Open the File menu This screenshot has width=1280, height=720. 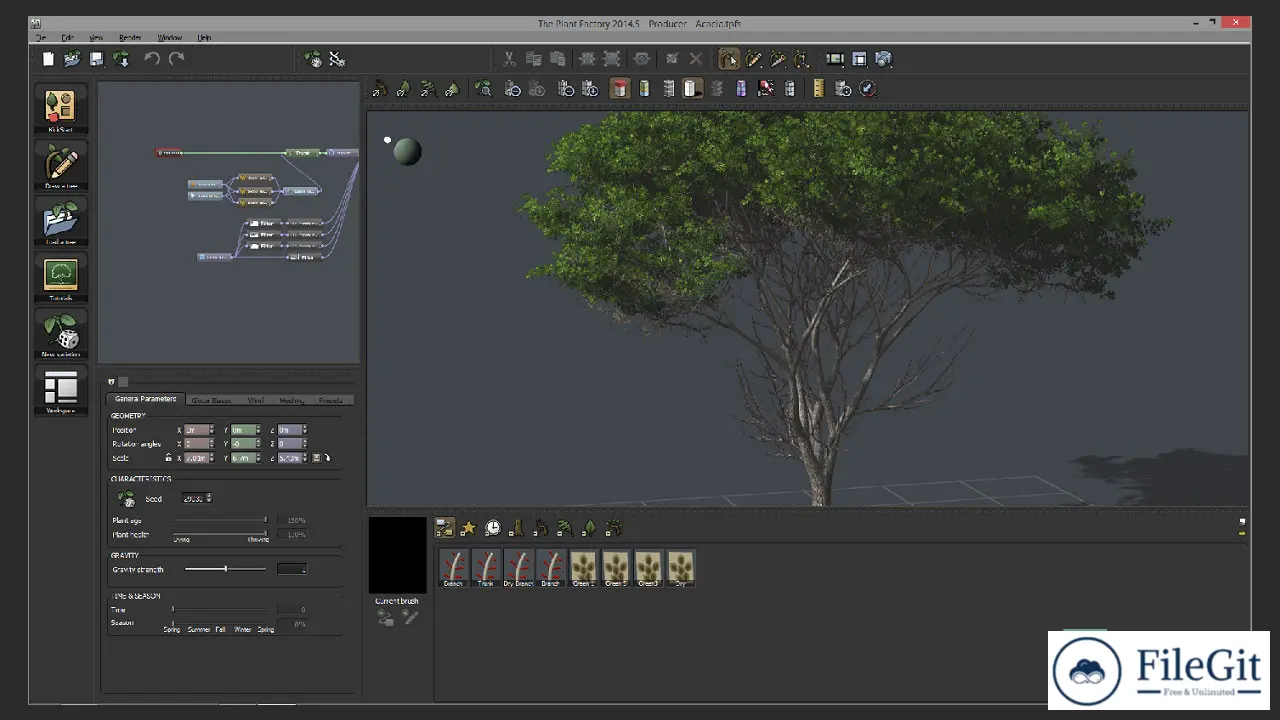(41, 37)
